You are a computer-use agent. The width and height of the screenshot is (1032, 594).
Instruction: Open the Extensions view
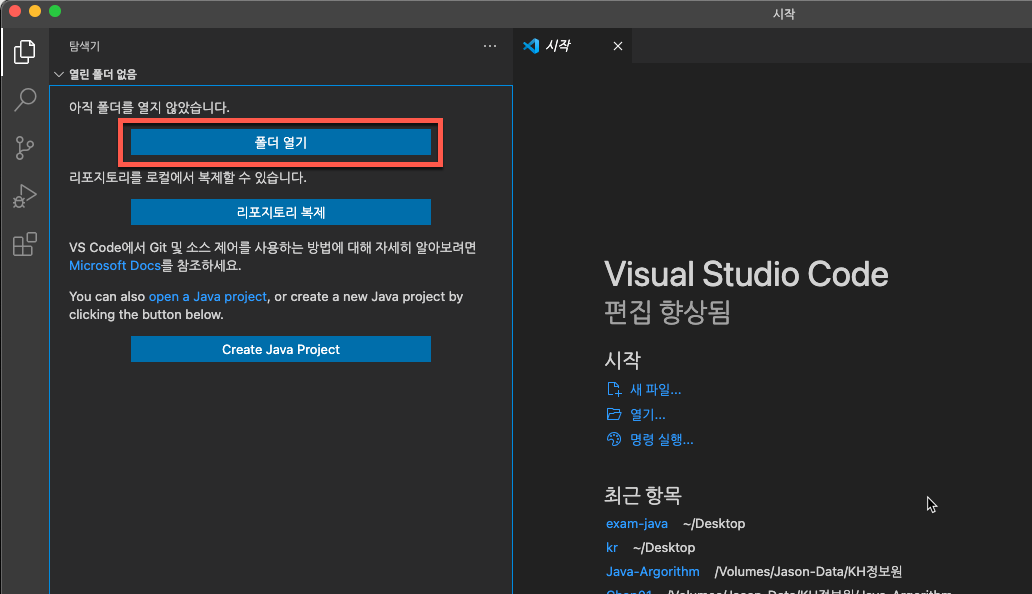tap(24, 245)
